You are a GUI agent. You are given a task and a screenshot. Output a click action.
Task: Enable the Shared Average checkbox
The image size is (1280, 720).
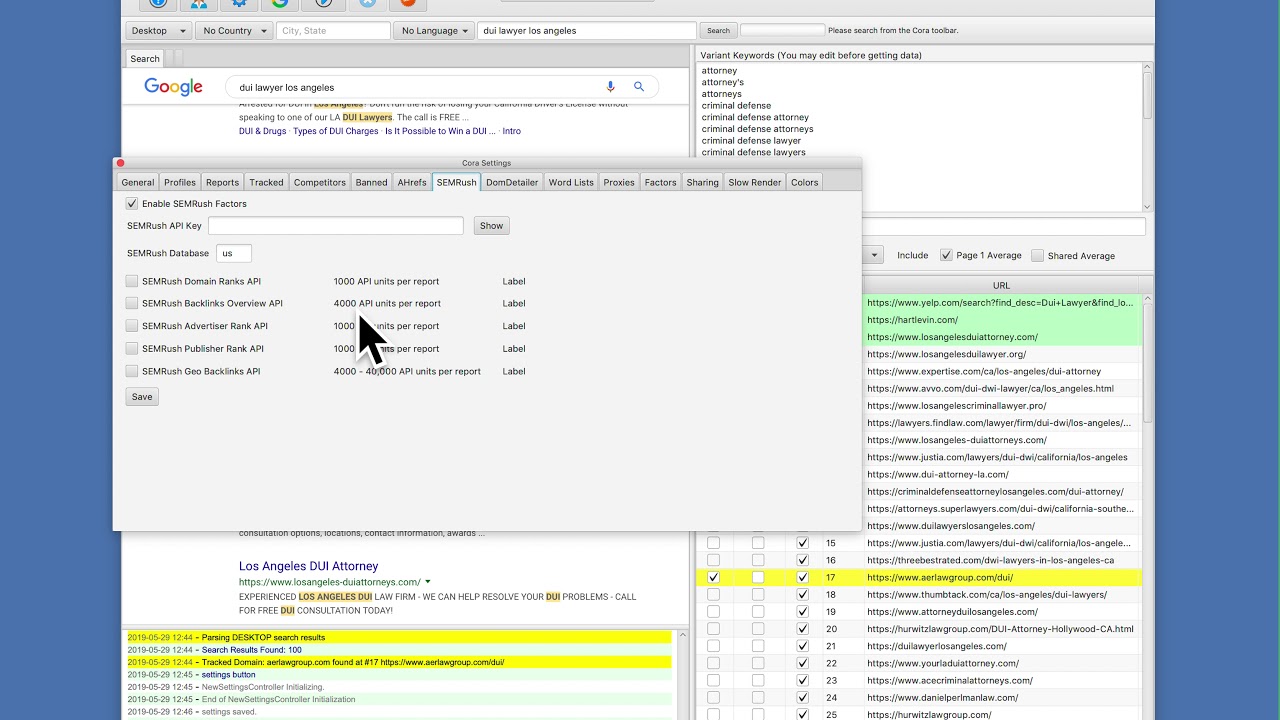1037,256
